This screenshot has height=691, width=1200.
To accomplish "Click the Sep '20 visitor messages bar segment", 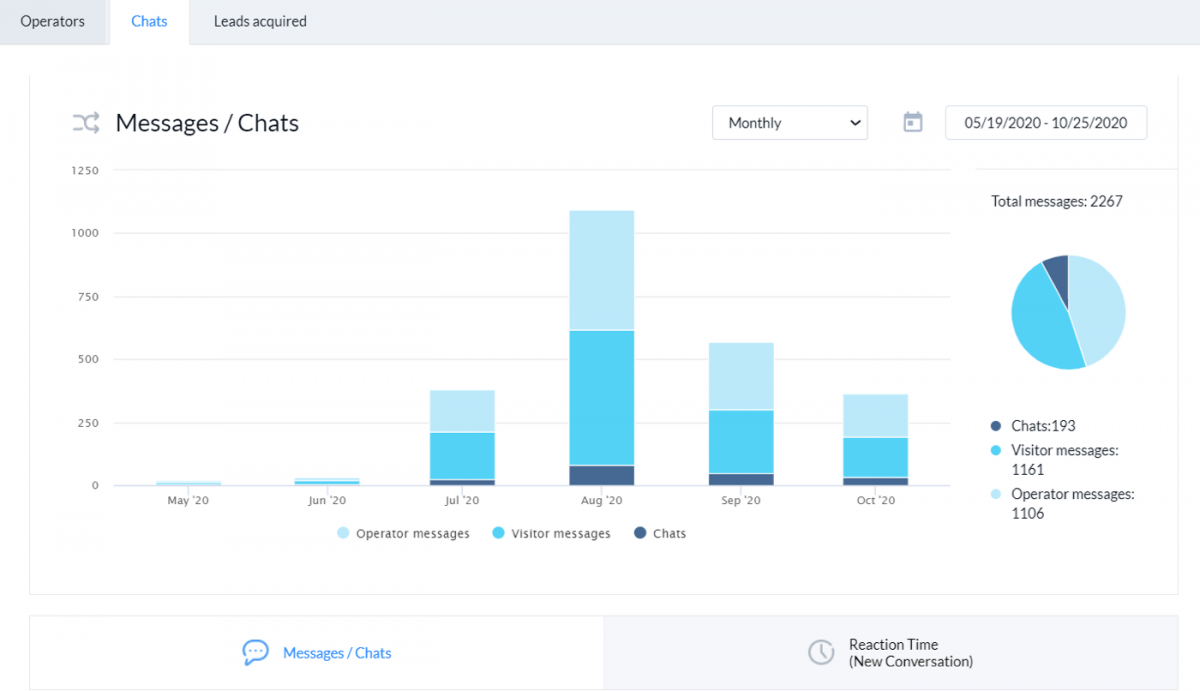I will [741, 441].
